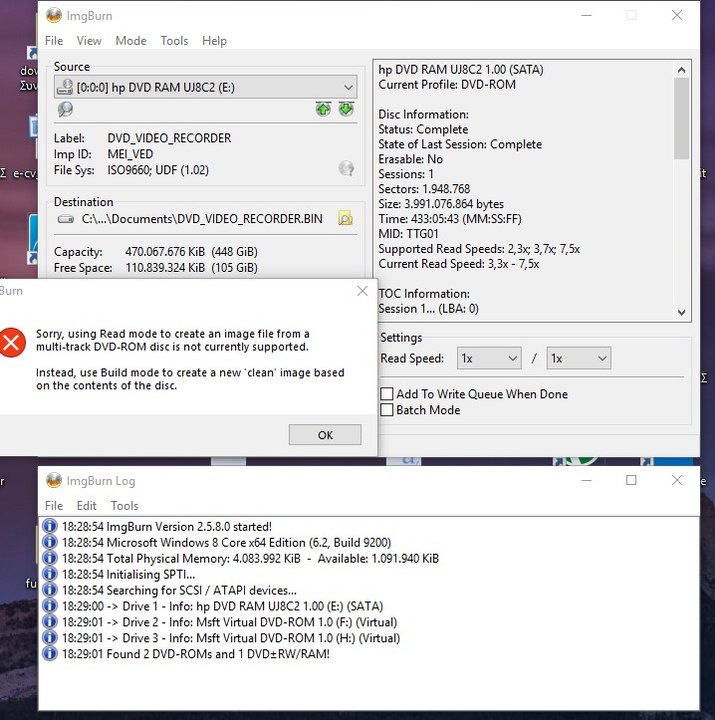Viewport: 715px width, 720px height.
Task: Click info icon on 'Drive 3' log row
Action: point(50,638)
